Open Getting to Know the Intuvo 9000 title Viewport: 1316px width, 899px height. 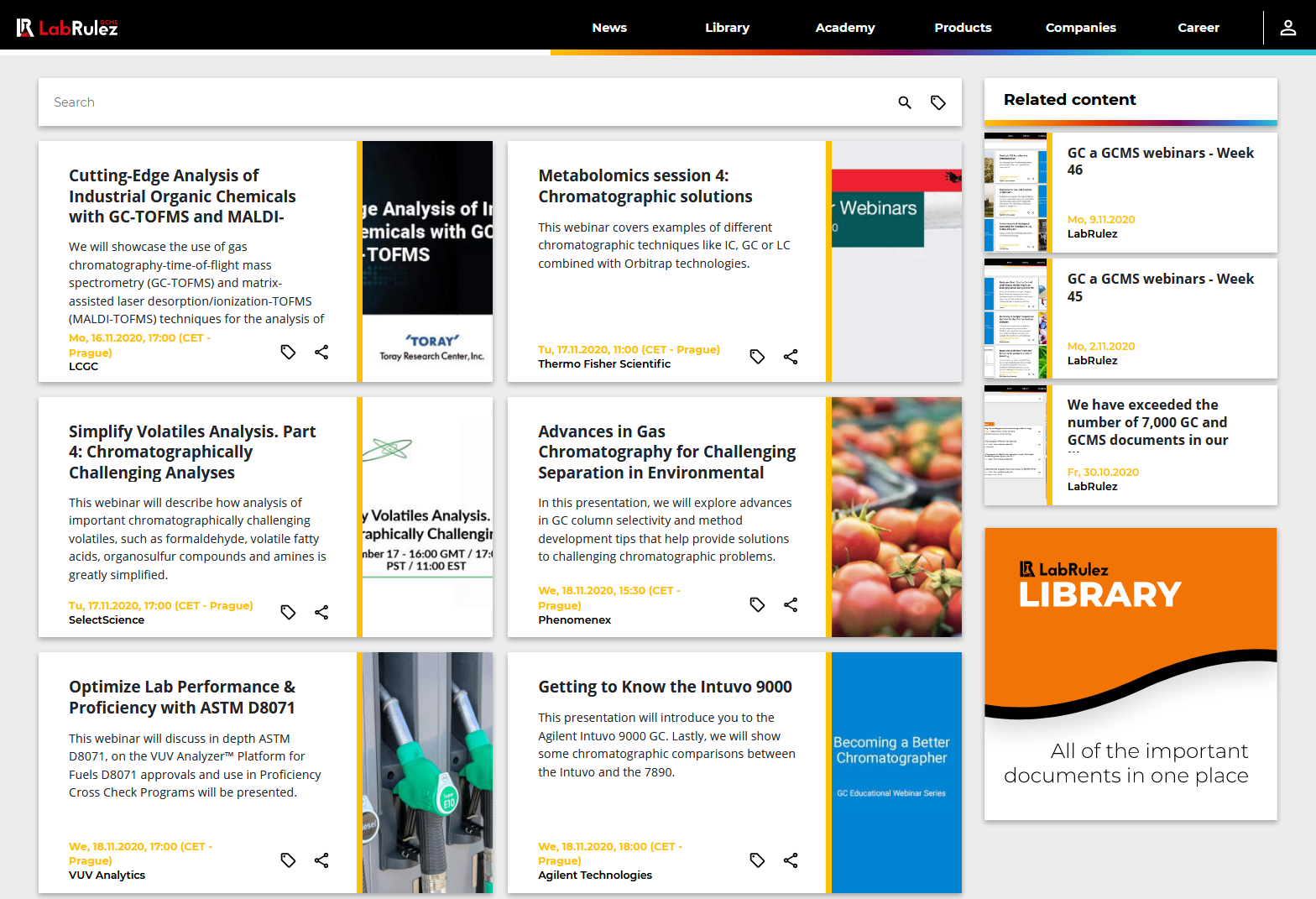[665, 687]
